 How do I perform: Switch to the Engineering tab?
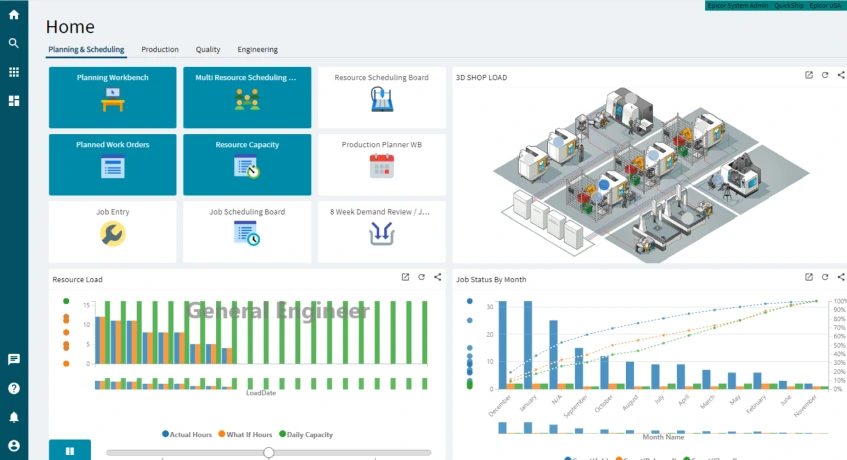(257, 49)
